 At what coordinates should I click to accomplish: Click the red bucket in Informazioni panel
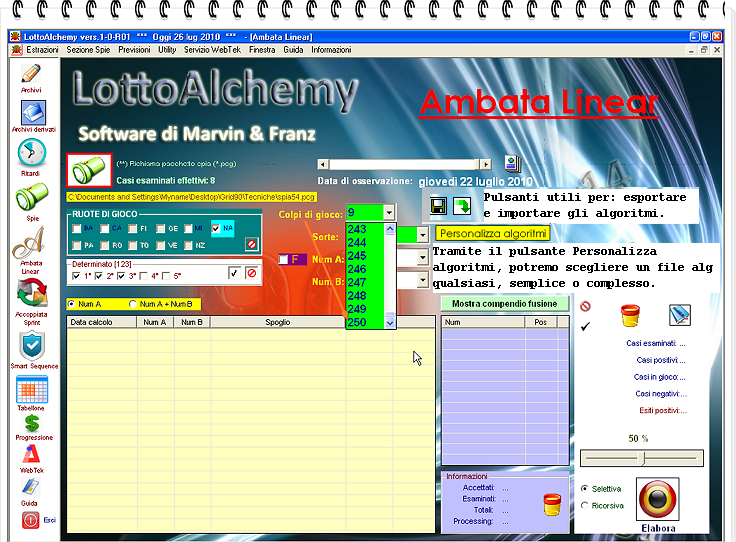[x=552, y=505]
